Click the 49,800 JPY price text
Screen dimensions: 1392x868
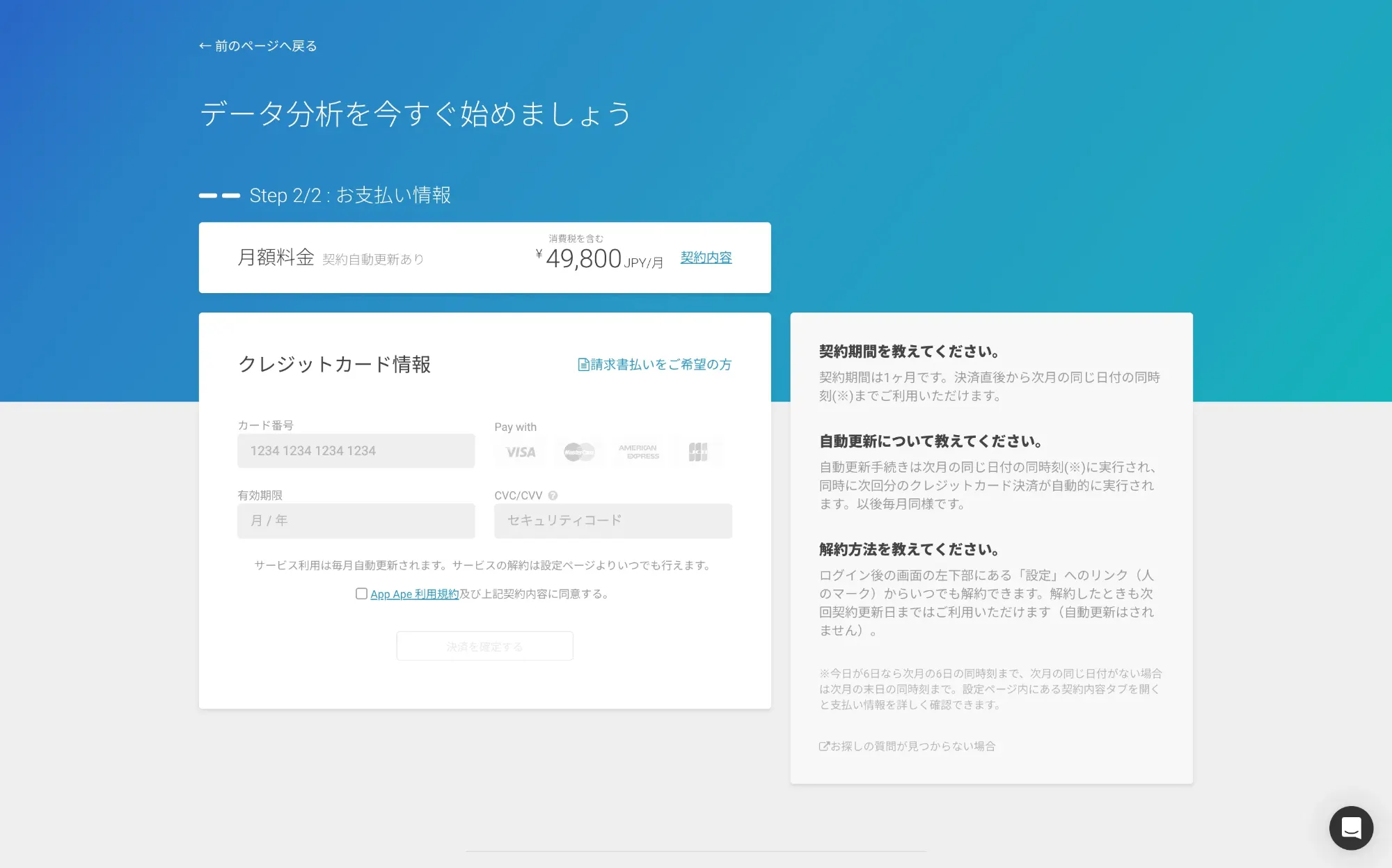click(x=585, y=259)
